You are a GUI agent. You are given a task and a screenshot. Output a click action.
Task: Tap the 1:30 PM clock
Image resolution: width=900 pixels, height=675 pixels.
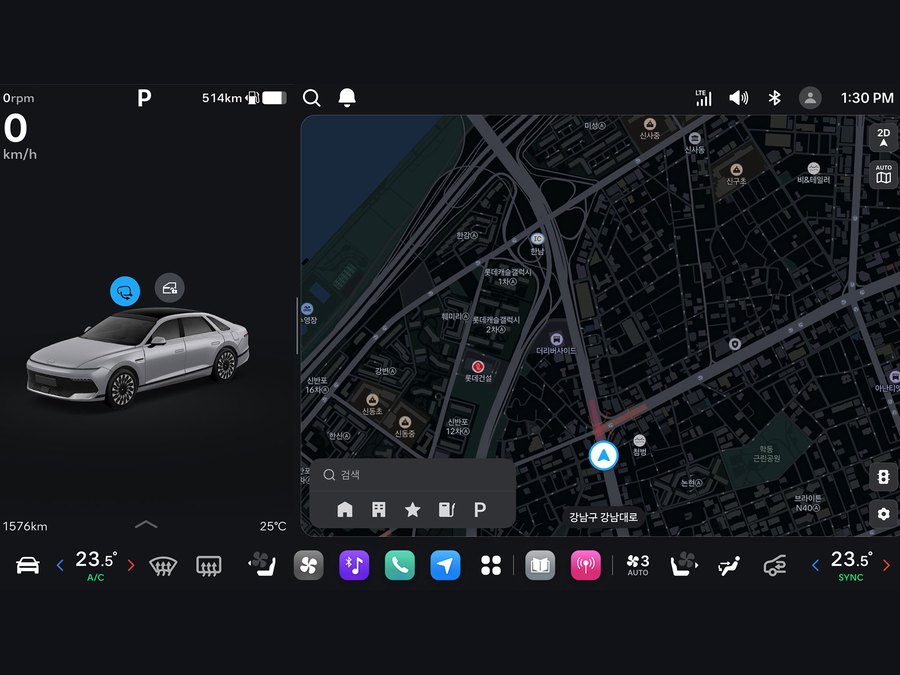pyautogui.click(x=867, y=98)
